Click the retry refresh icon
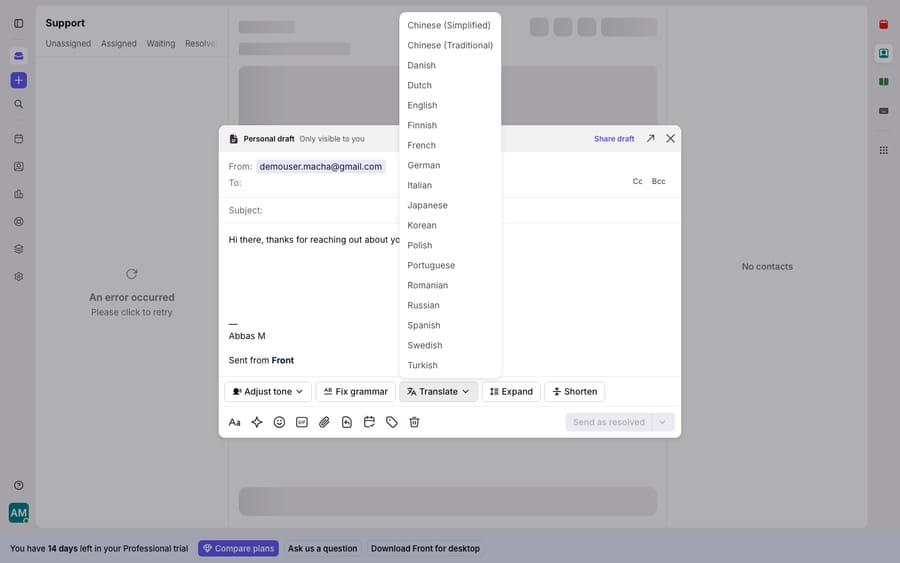The image size is (900, 563). pos(131,274)
